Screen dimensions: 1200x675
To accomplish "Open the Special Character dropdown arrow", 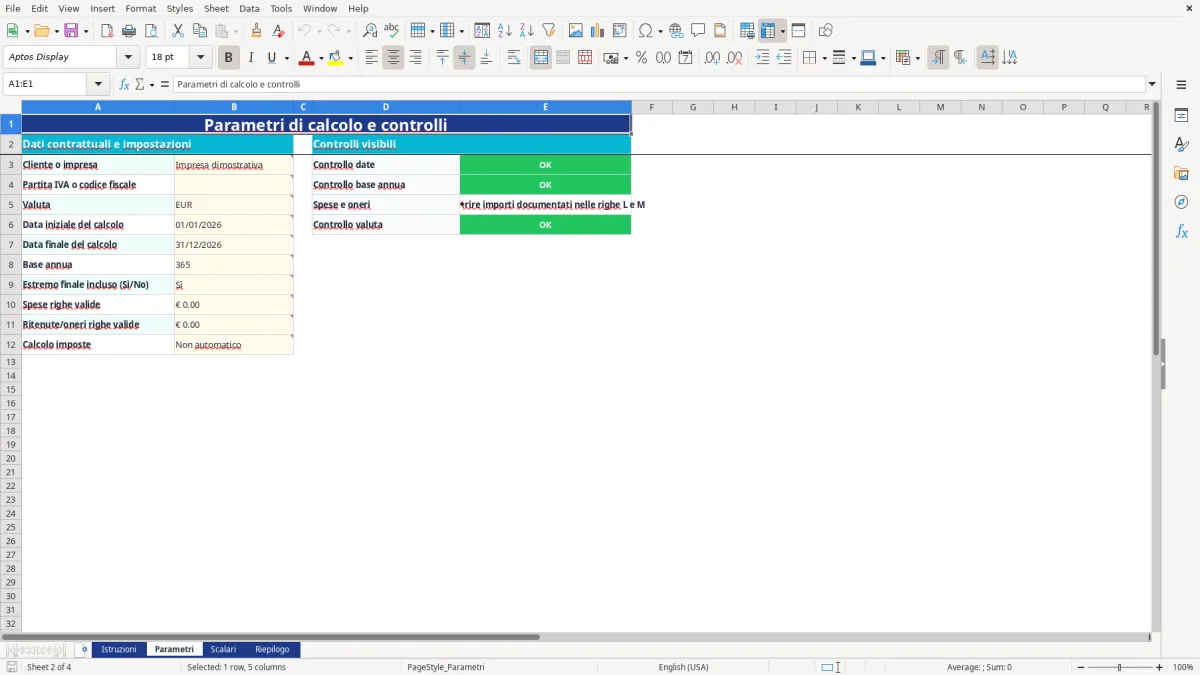I will pyautogui.click(x=660, y=31).
